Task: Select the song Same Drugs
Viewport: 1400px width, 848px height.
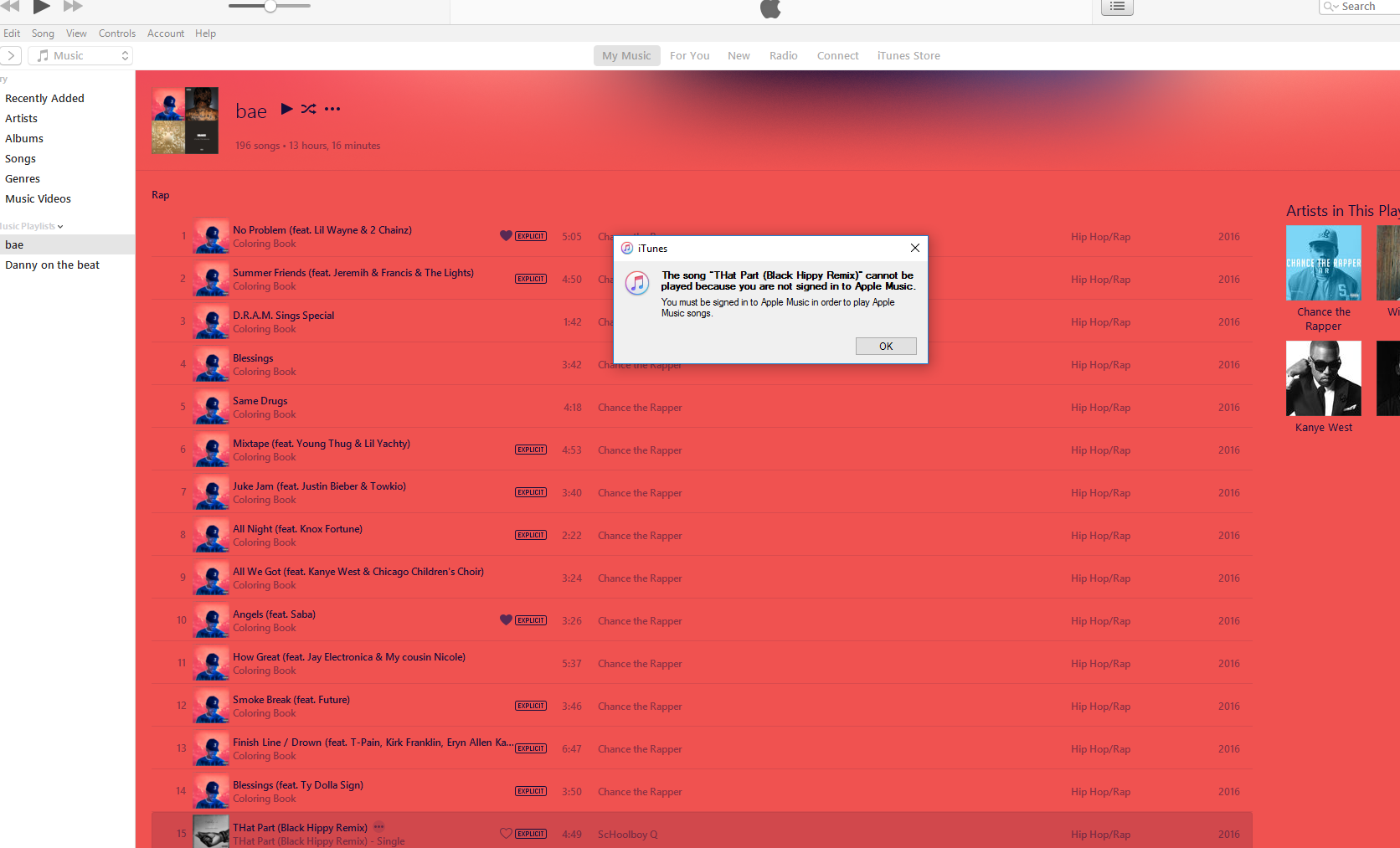Action: point(702,407)
